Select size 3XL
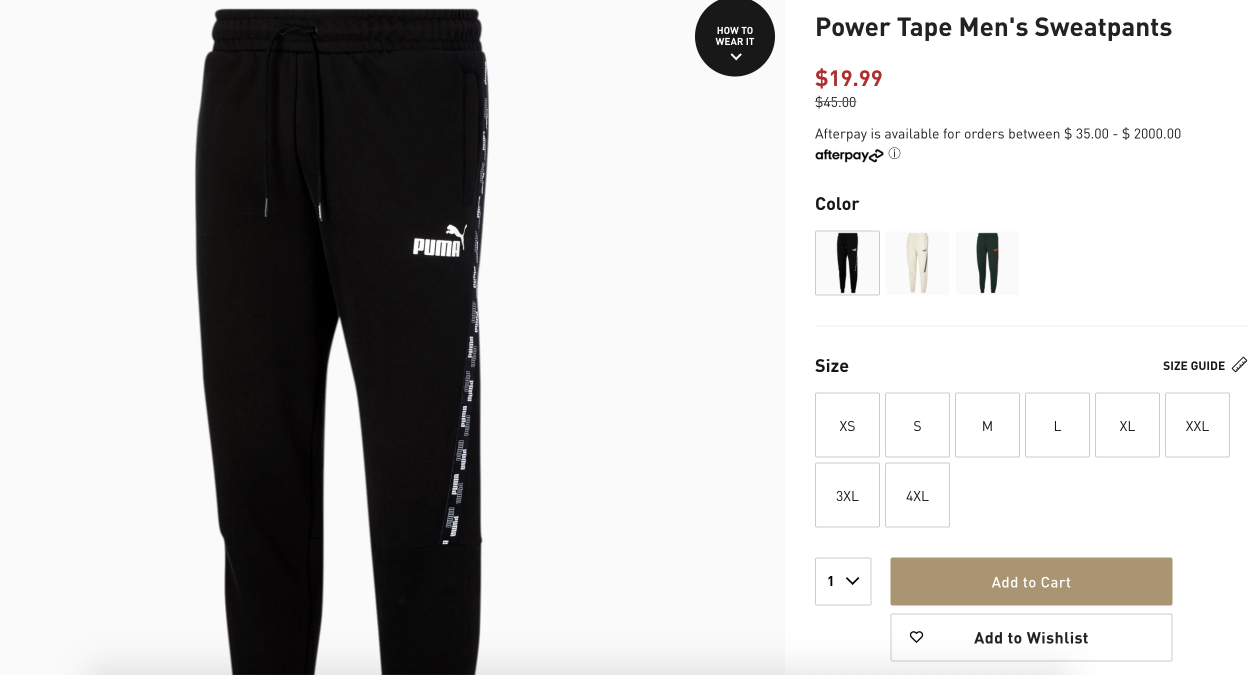Screen dimensions: 1260x675 click(x=847, y=495)
